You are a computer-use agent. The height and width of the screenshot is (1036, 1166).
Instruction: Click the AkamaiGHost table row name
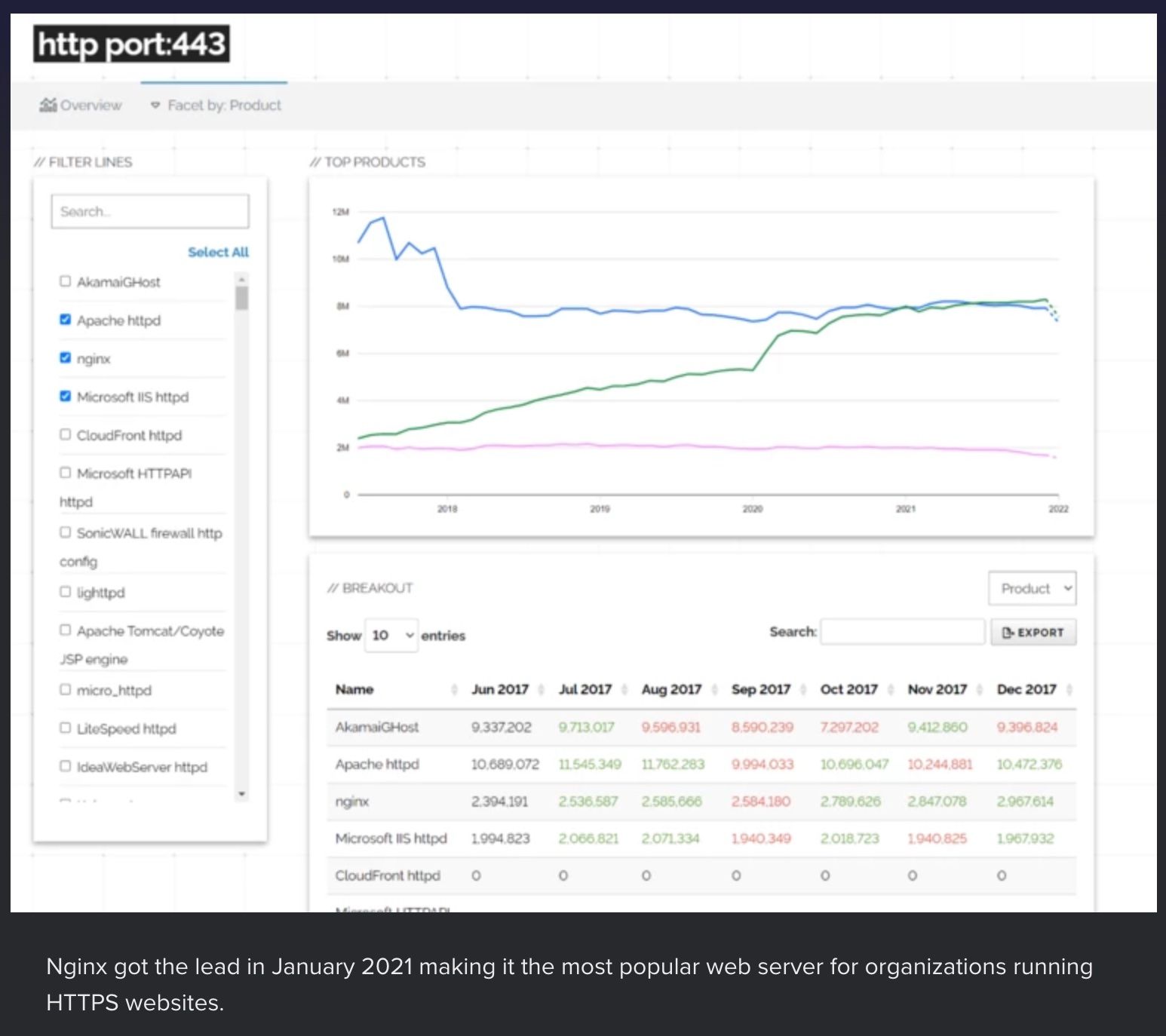point(377,727)
